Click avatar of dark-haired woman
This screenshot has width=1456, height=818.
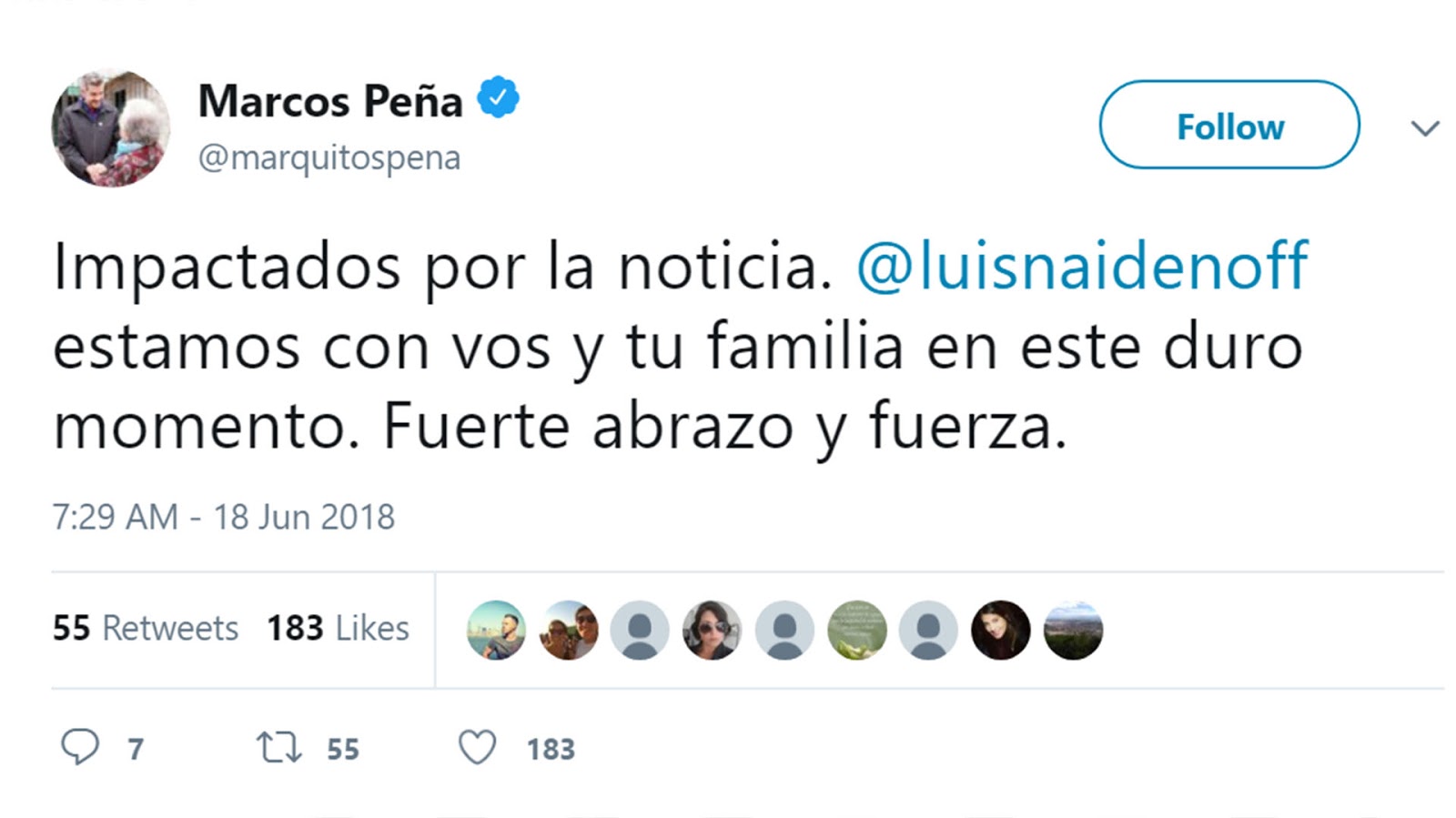(x=1000, y=630)
